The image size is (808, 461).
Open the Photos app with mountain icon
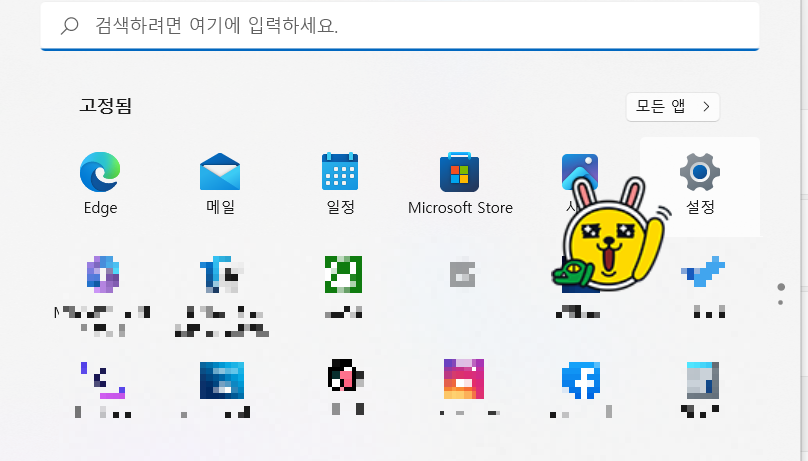click(x=580, y=170)
